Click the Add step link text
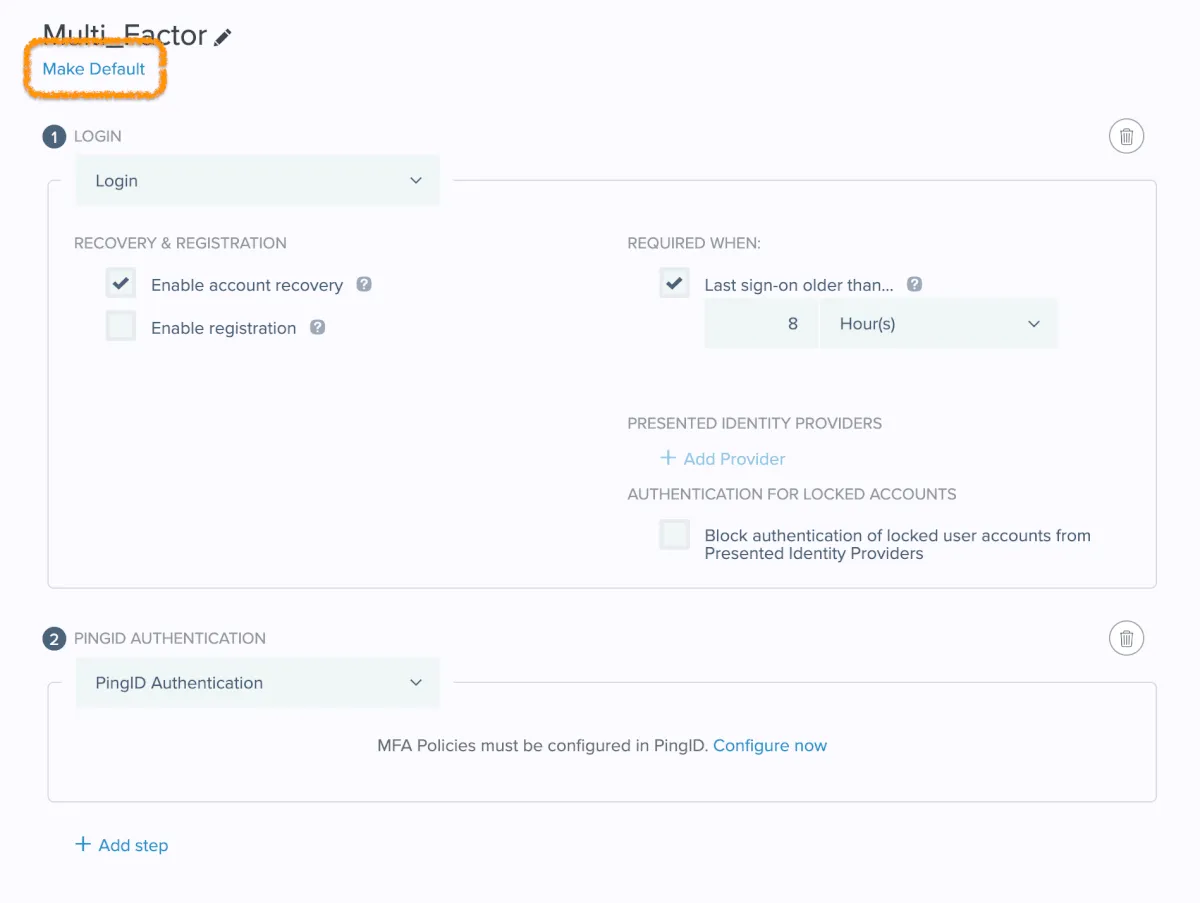Viewport: 1200px width, 903px height. click(133, 845)
